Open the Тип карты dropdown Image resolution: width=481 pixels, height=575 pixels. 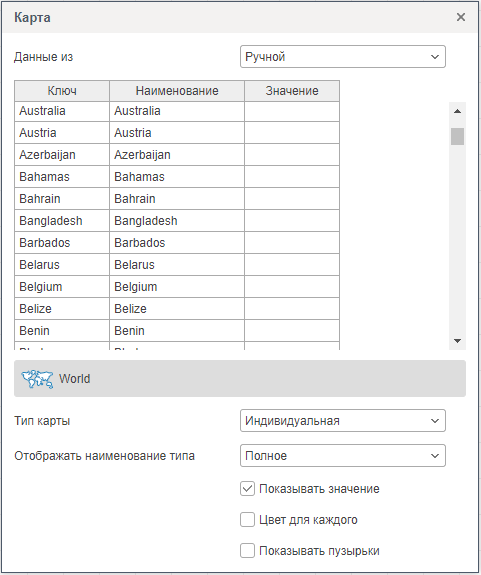(x=343, y=421)
